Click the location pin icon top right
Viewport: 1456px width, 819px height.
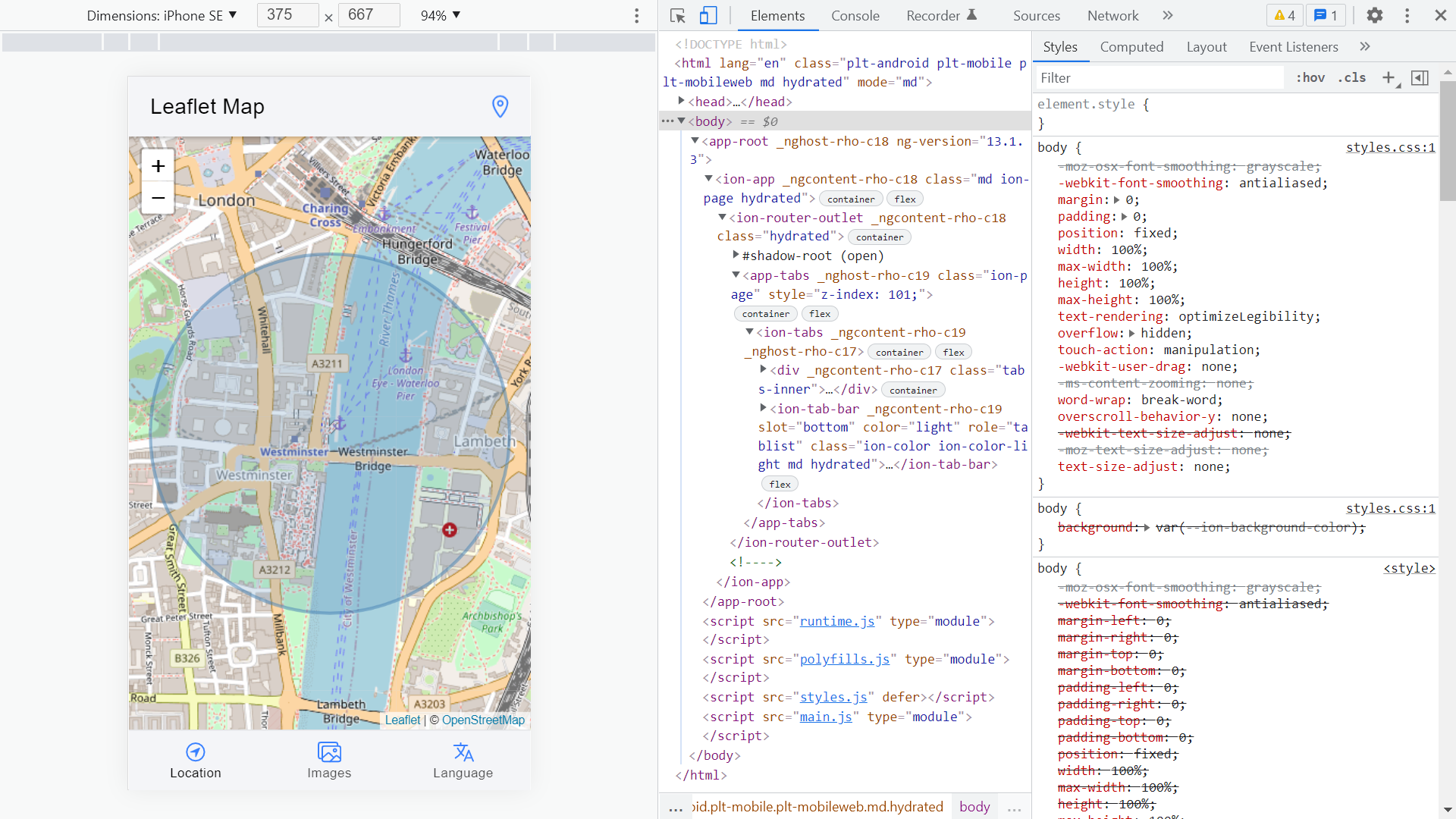pyautogui.click(x=500, y=106)
